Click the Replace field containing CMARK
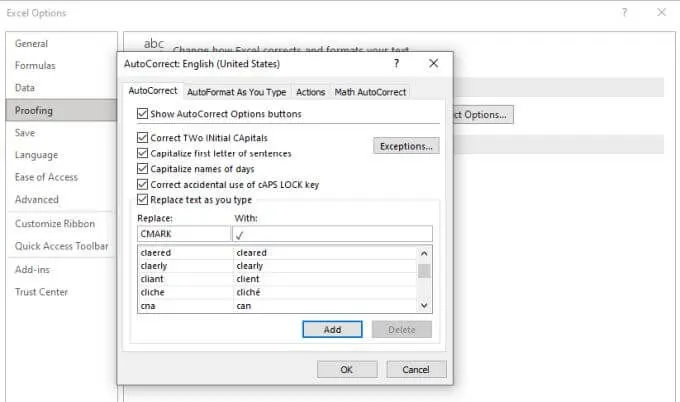The height and width of the screenshot is (402, 680). tap(184, 234)
